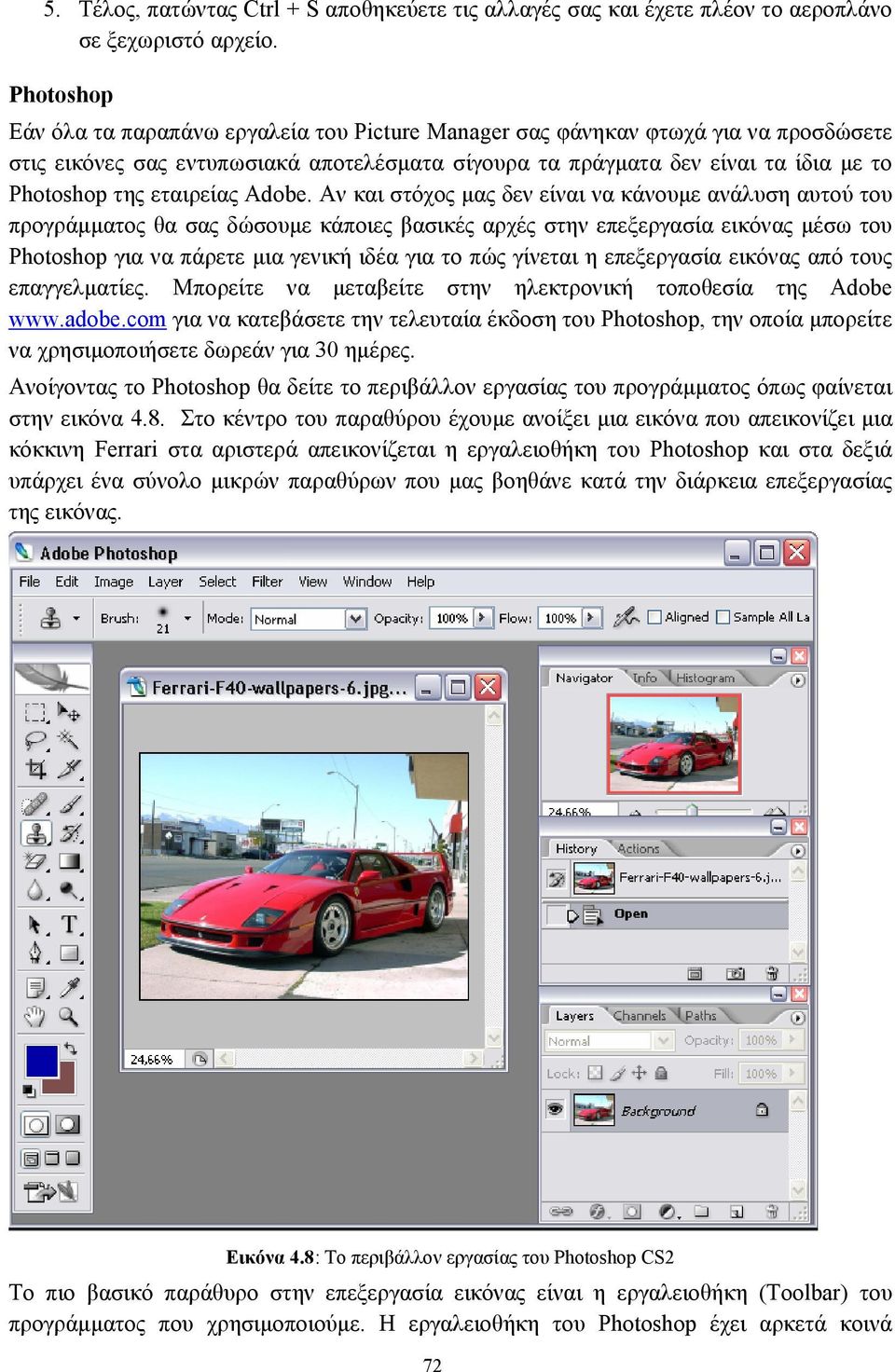Viewport: 895px width, 1372px height.
Task: Hide the Background layer with eye icon
Action: [x=556, y=1109]
